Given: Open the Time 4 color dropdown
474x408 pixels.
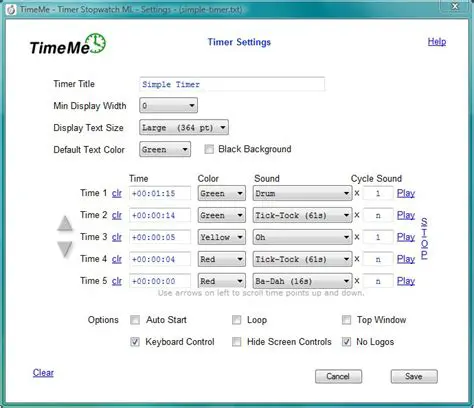Looking at the screenshot, I should (222, 259).
